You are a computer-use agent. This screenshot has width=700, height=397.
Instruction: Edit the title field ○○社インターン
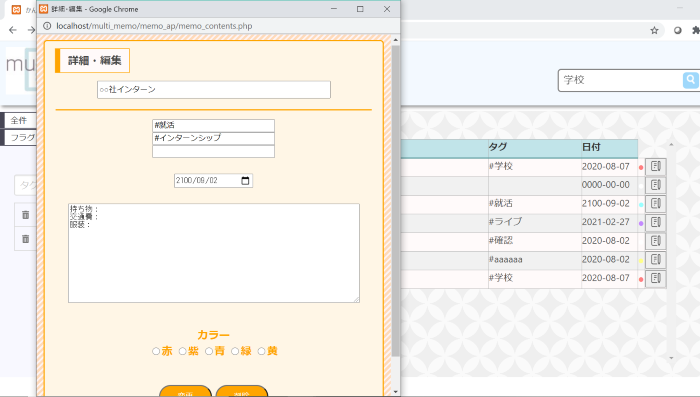coord(214,90)
